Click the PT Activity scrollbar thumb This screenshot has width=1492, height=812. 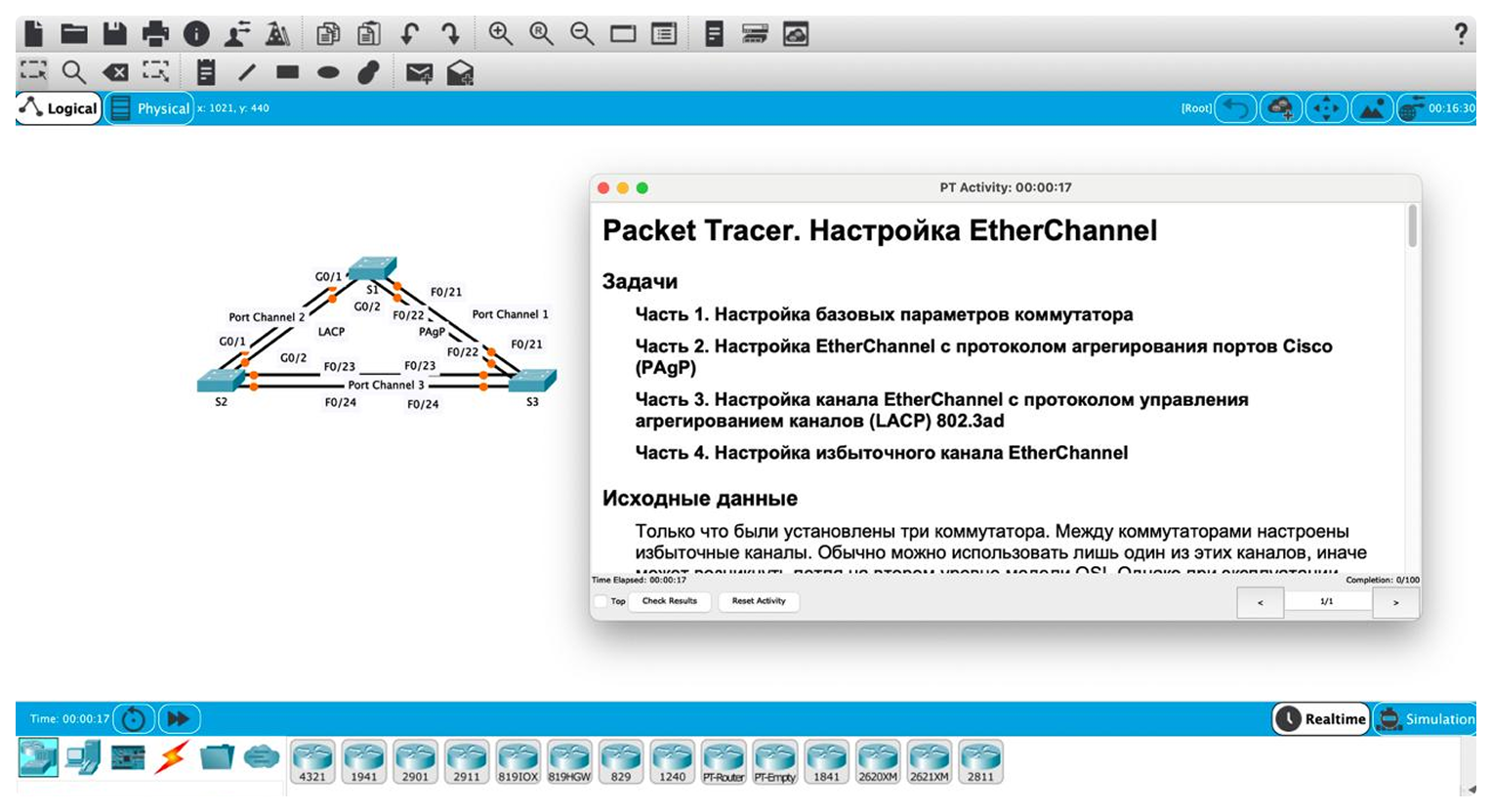click(1412, 225)
